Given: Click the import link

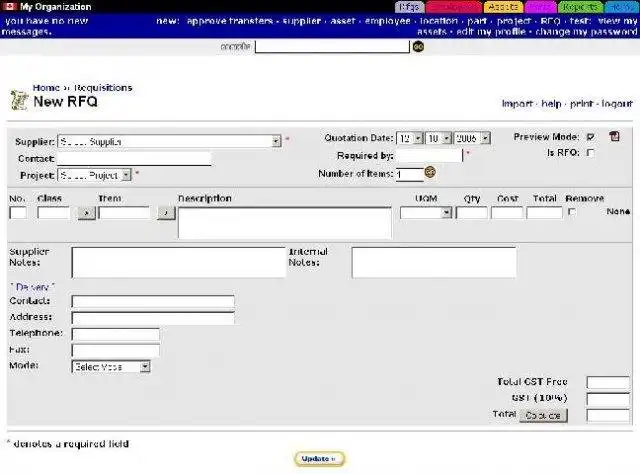Looking at the screenshot, I should [x=517, y=104].
